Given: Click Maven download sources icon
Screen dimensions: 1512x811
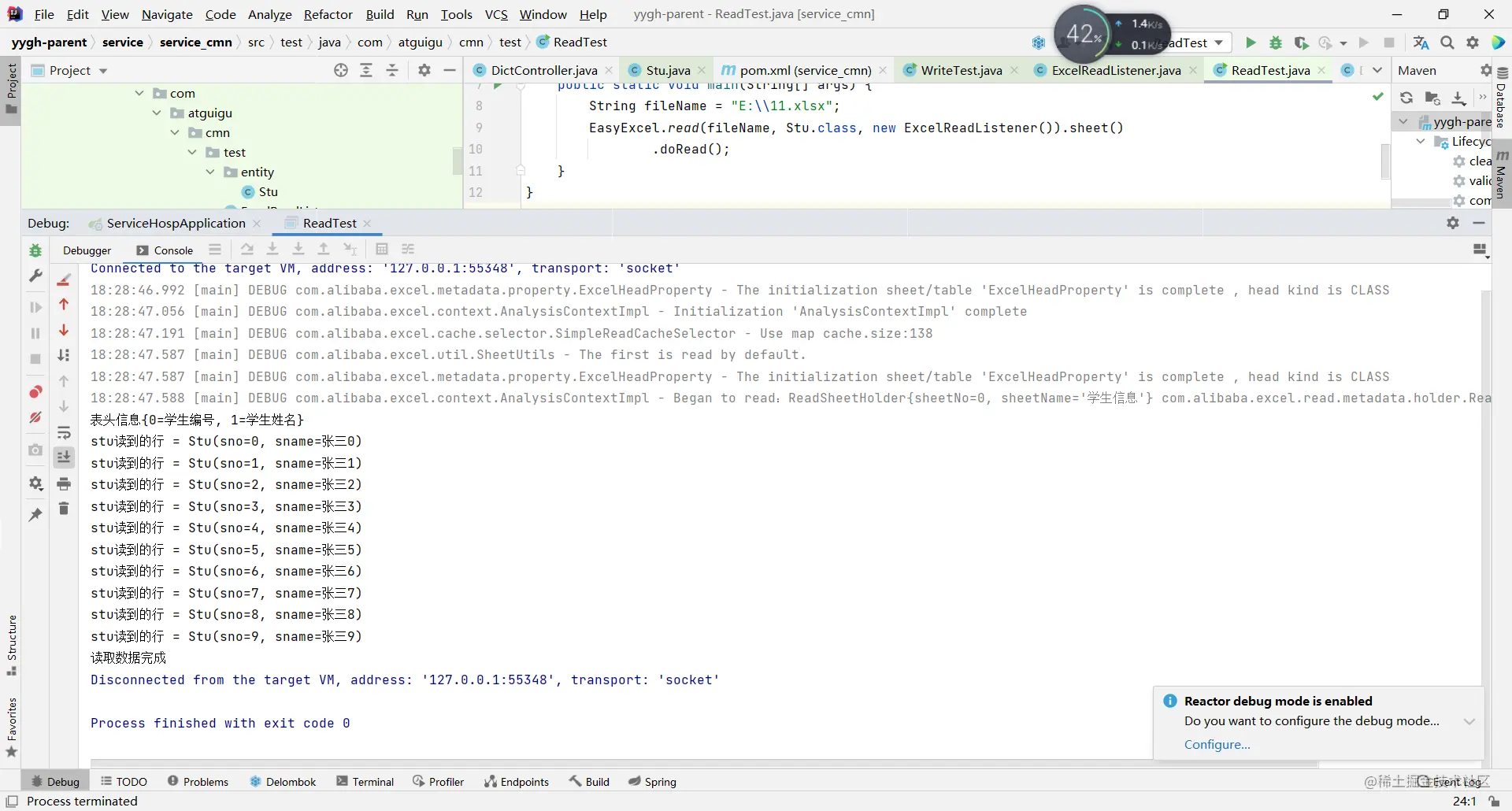Looking at the screenshot, I should click(x=1458, y=98).
